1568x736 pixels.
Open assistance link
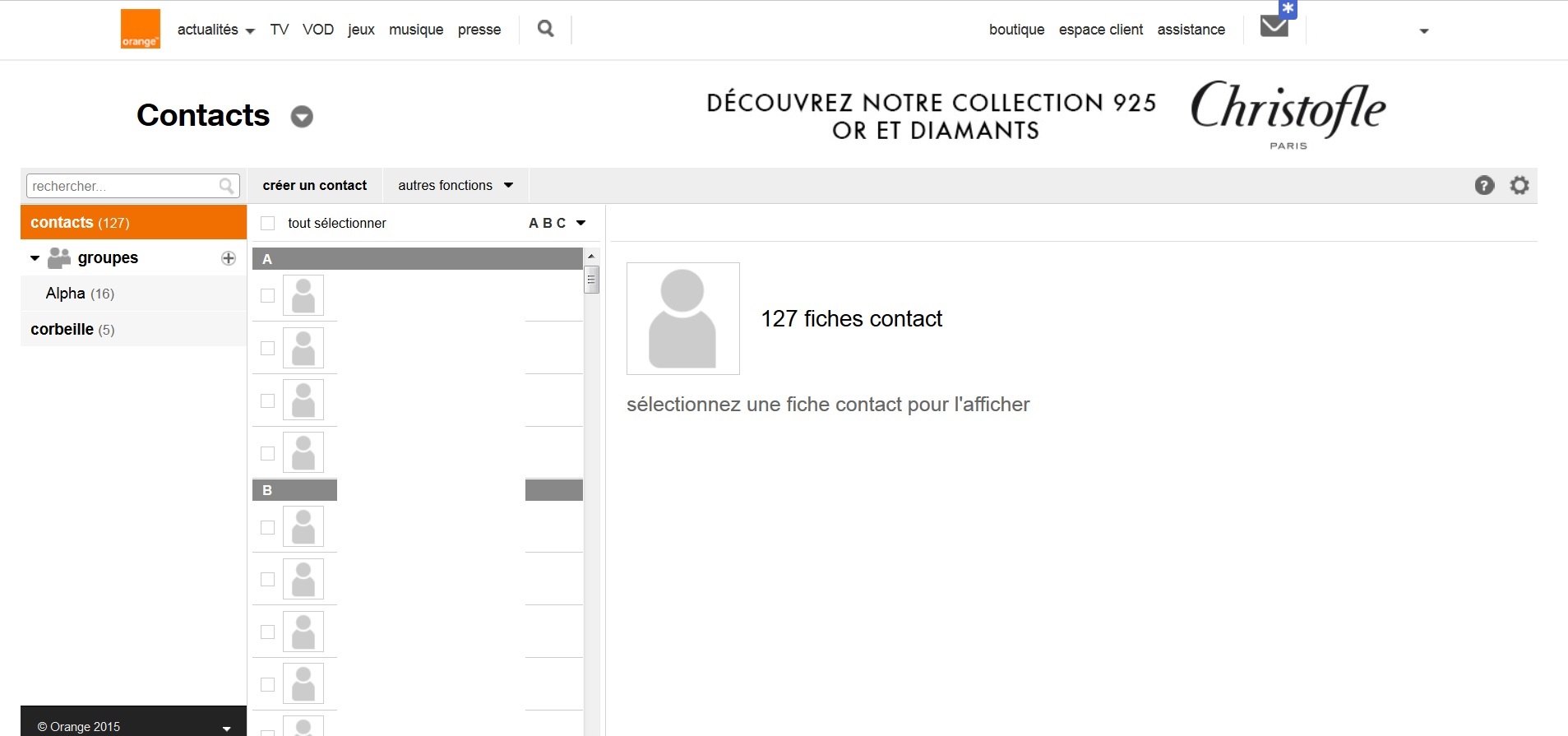pos(1191,30)
